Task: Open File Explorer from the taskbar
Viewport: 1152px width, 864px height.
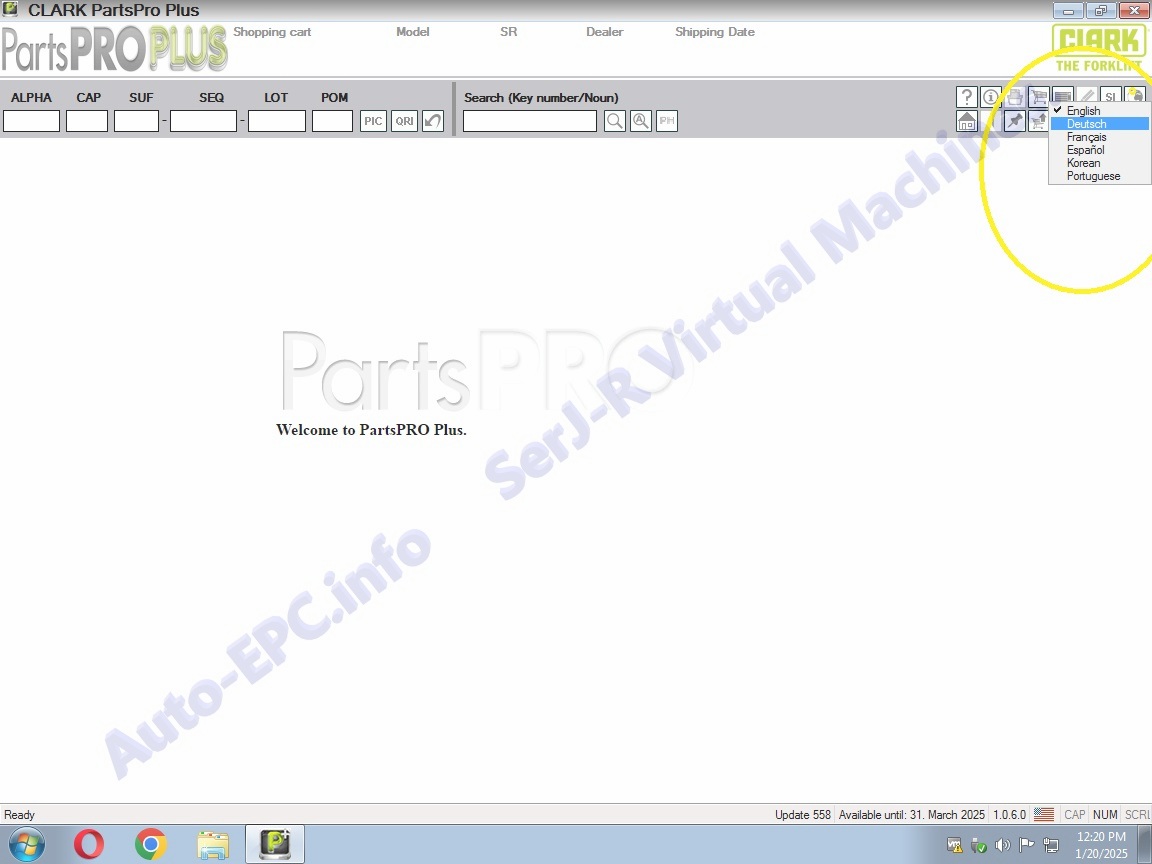Action: [x=212, y=844]
